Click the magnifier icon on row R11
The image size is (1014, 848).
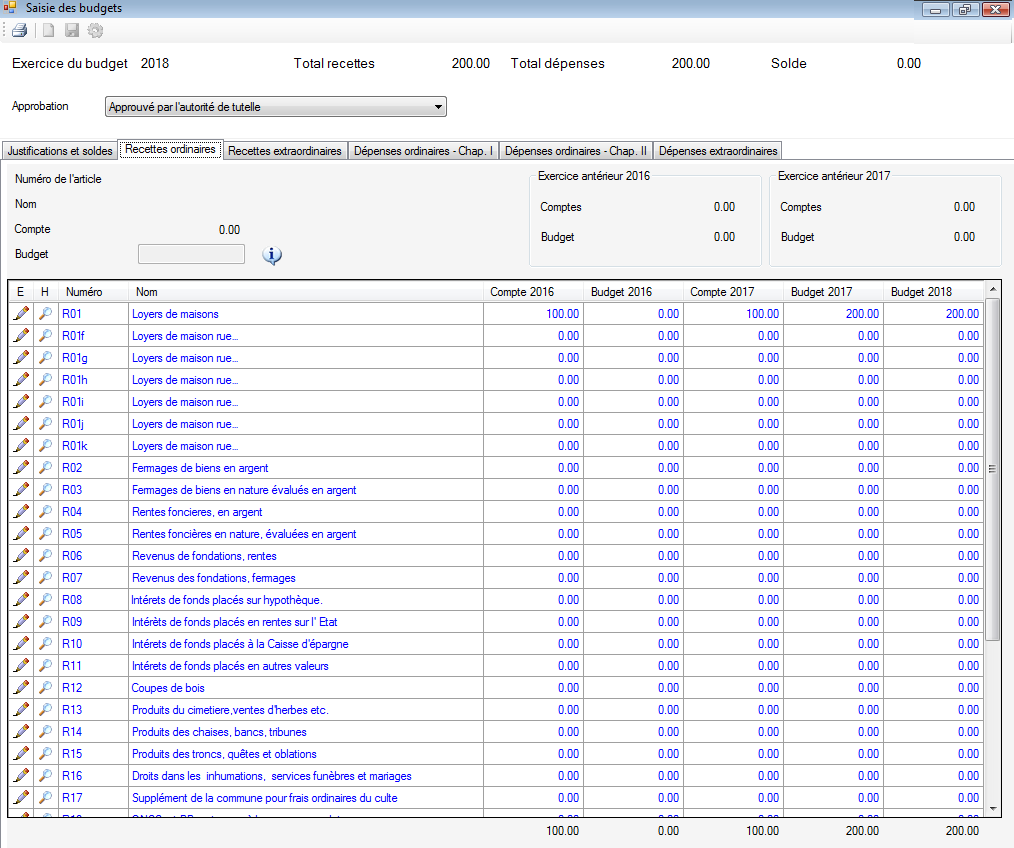click(x=45, y=666)
